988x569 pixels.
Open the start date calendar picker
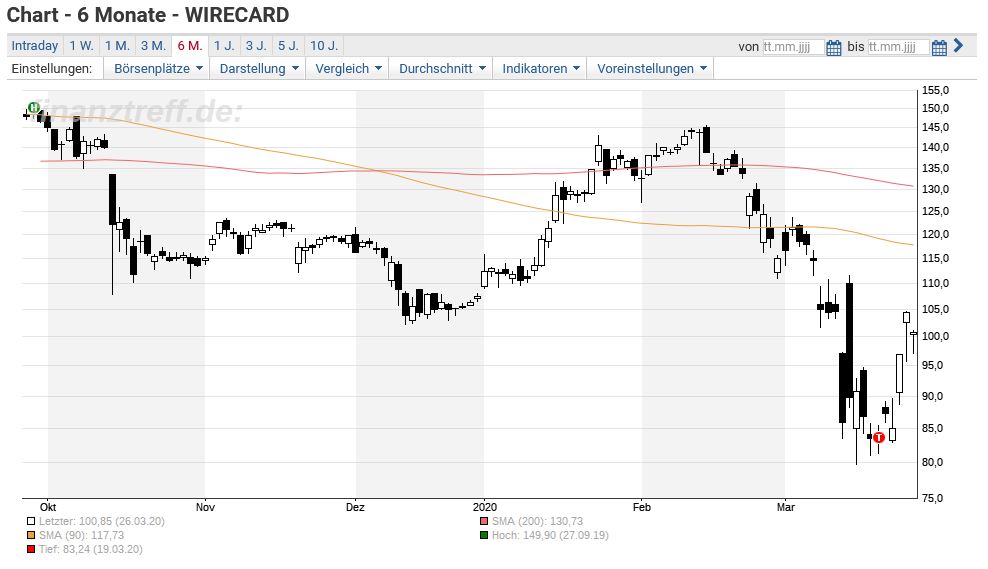[x=833, y=47]
